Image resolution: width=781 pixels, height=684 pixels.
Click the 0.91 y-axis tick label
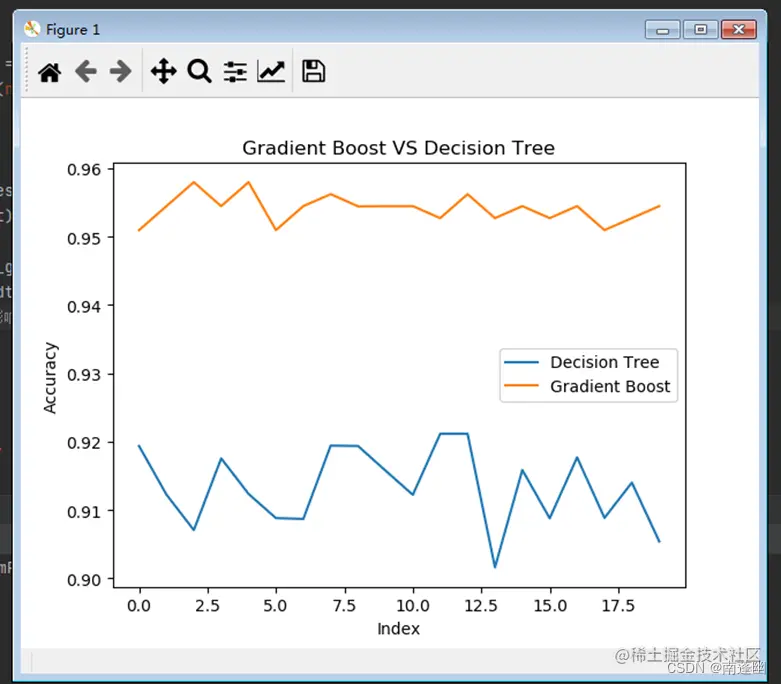[84, 512]
